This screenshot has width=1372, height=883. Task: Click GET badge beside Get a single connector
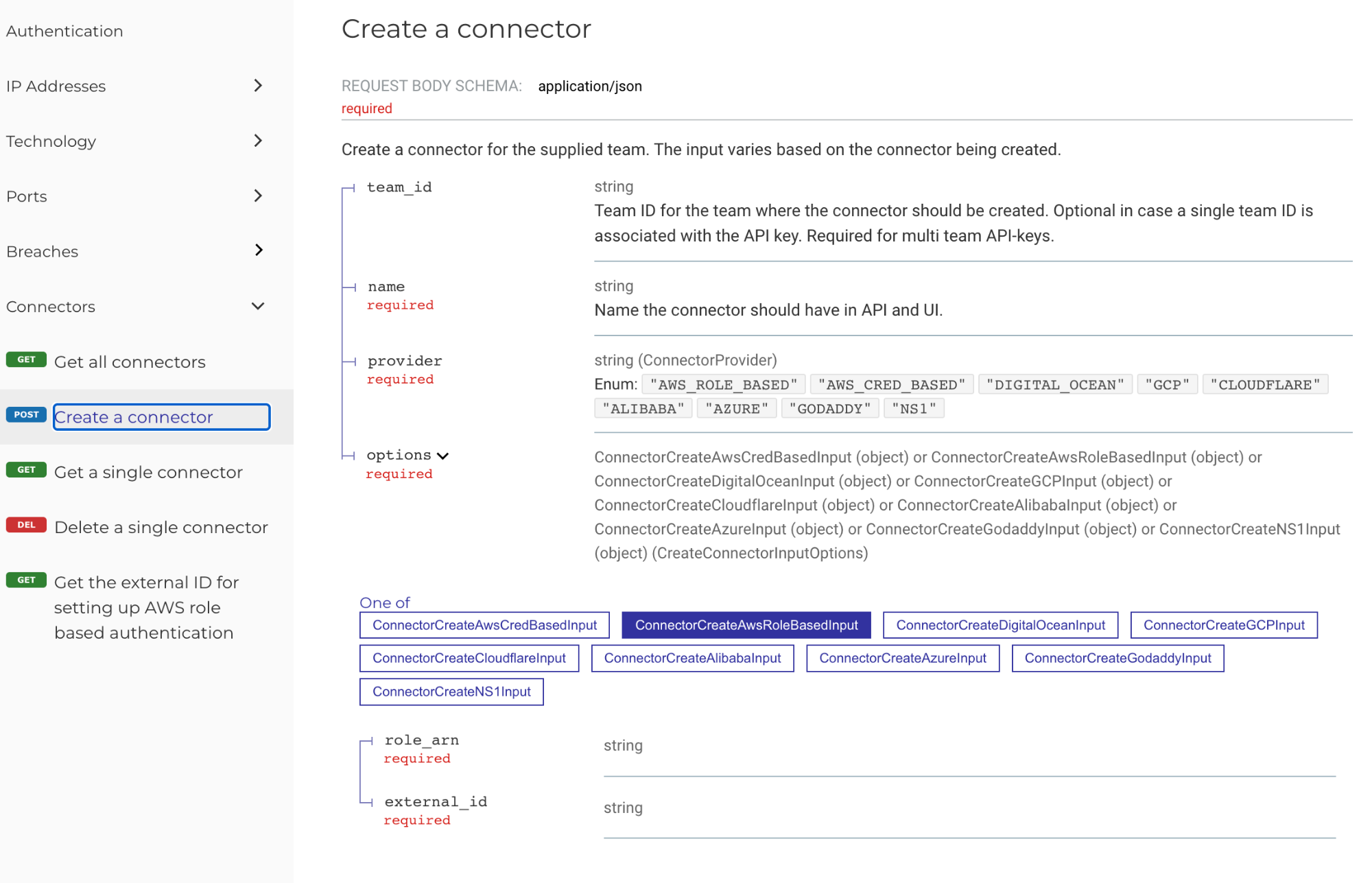pyautogui.click(x=26, y=470)
